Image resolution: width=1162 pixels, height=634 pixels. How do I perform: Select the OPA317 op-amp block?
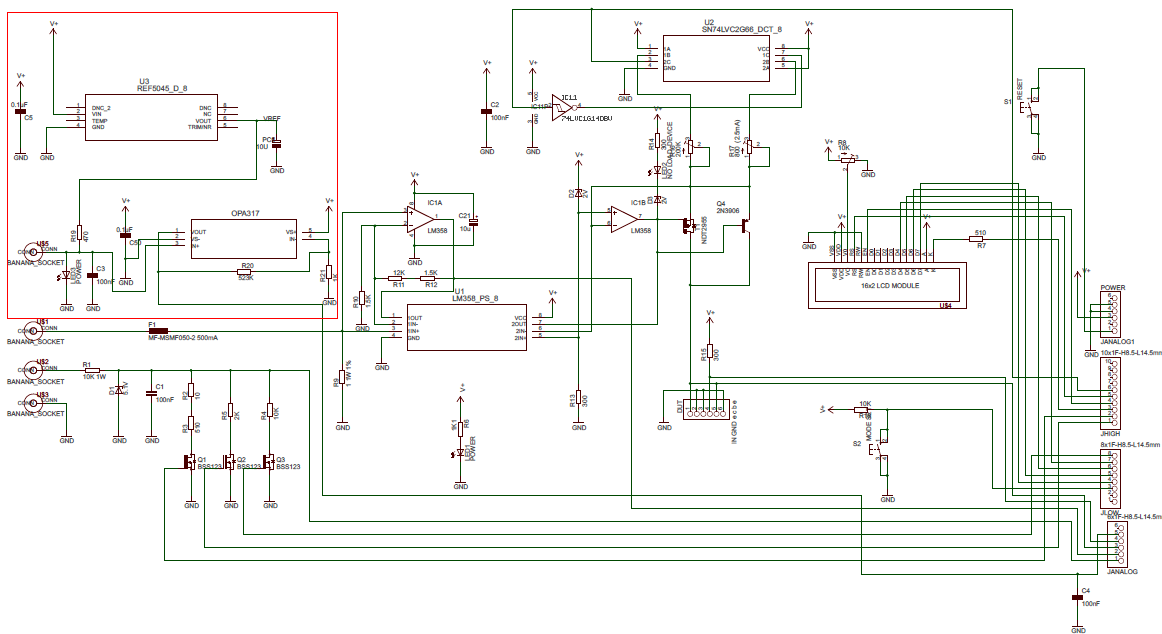[x=244, y=238]
